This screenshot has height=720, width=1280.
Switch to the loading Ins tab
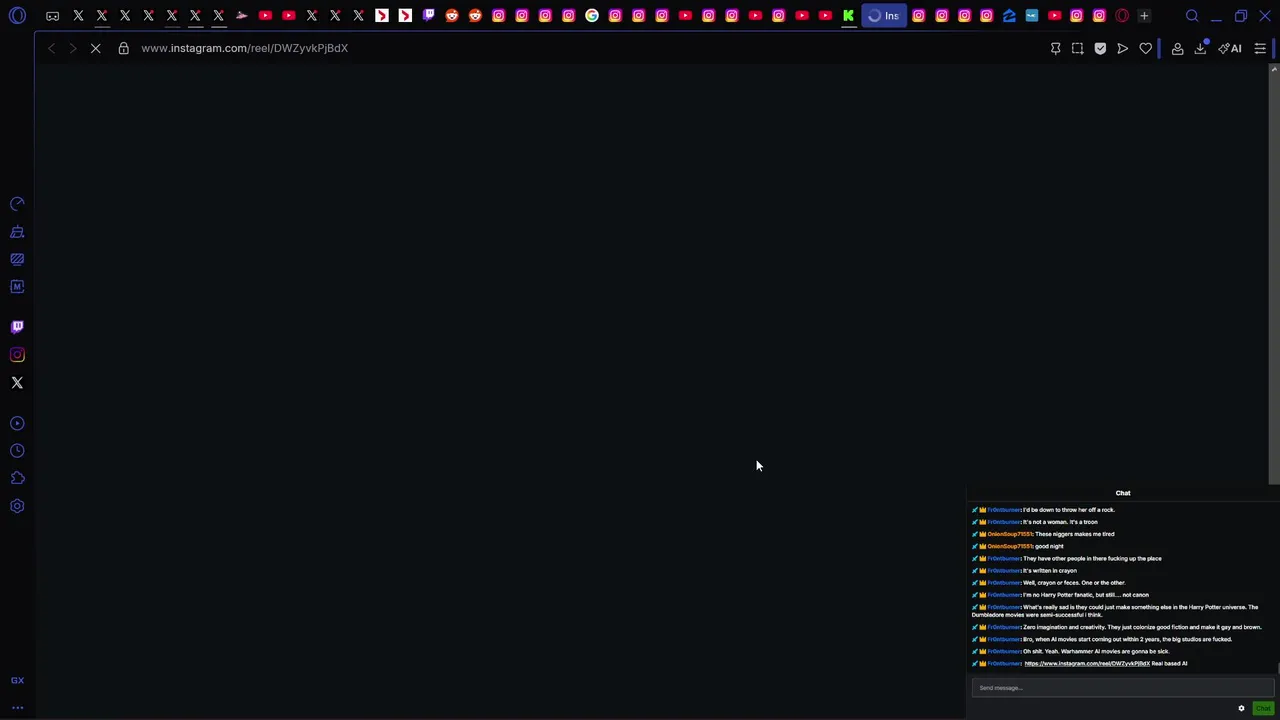pos(884,16)
